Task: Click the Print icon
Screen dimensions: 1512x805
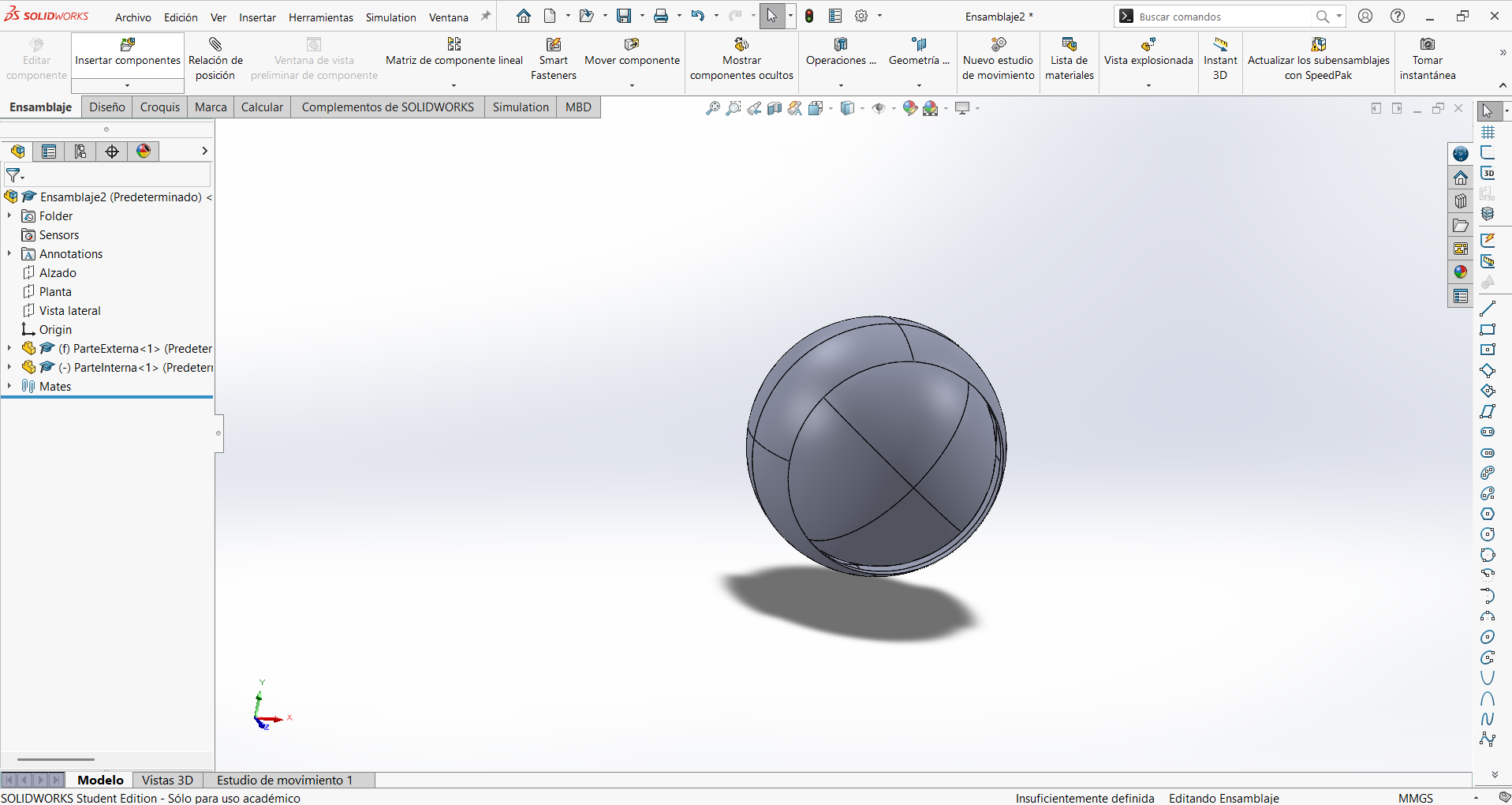Action: tap(661, 16)
